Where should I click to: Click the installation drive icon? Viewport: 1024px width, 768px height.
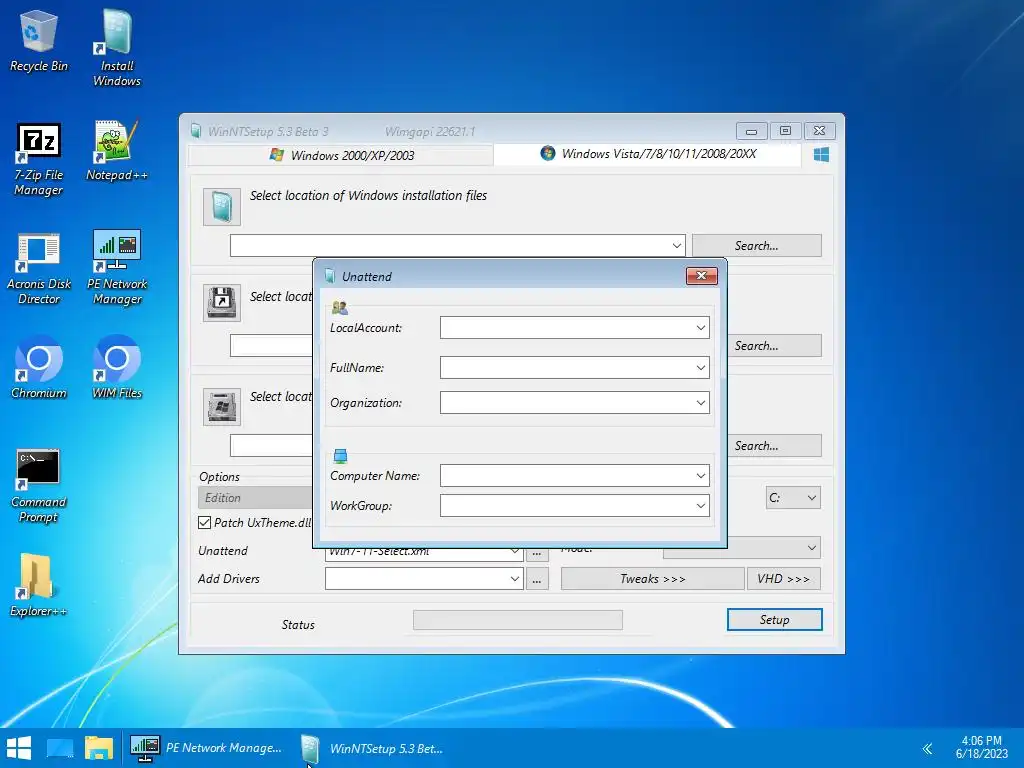[x=221, y=407]
